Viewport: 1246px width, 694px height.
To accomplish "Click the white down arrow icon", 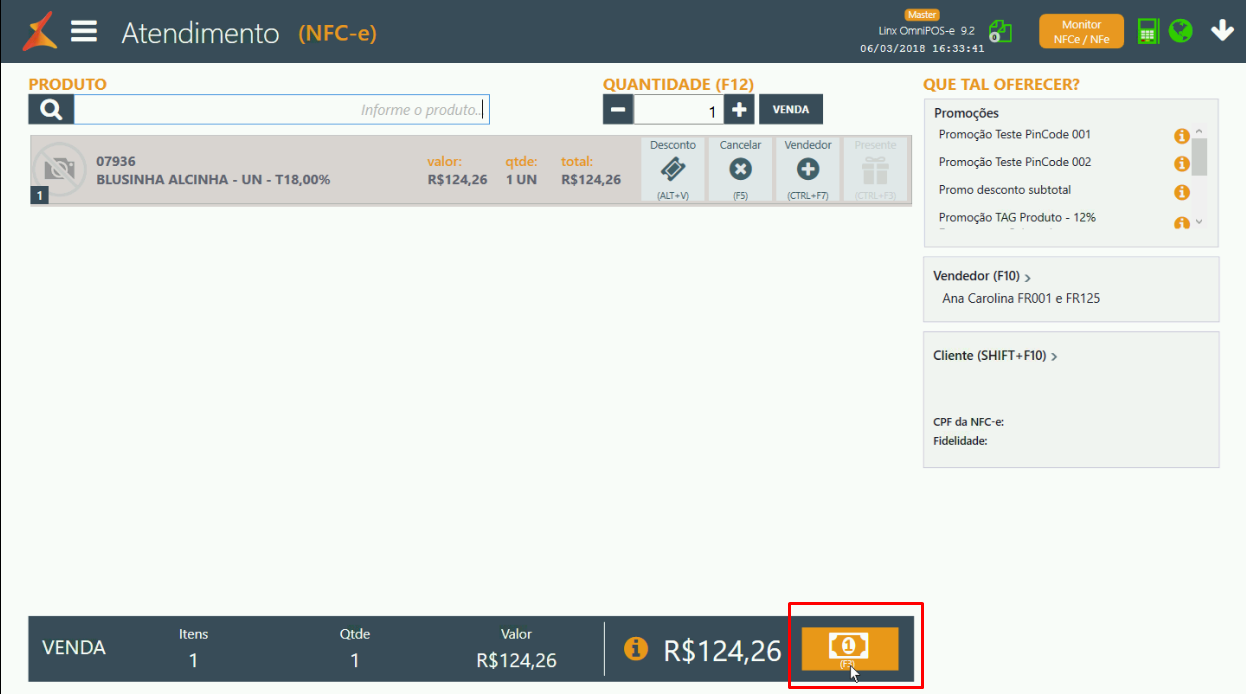I will (x=1222, y=31).
